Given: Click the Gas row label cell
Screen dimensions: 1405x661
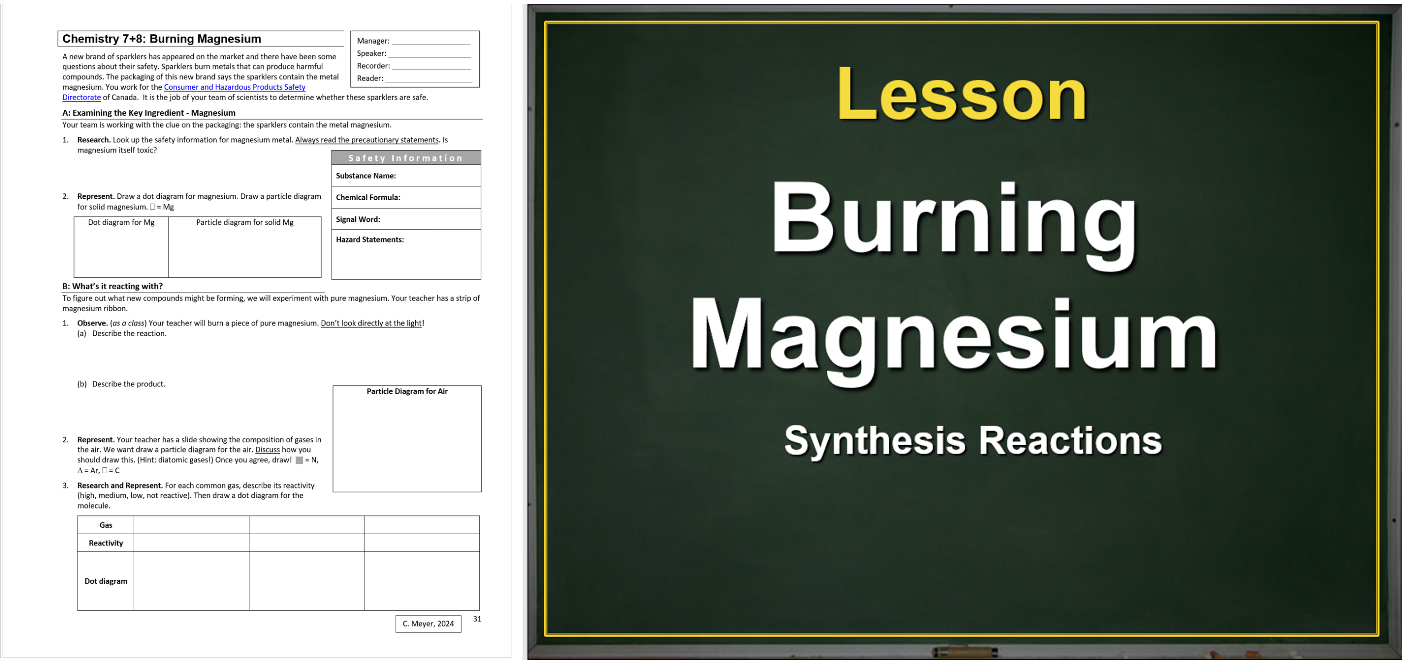Looking at the screenshot, I should point(105,525).
